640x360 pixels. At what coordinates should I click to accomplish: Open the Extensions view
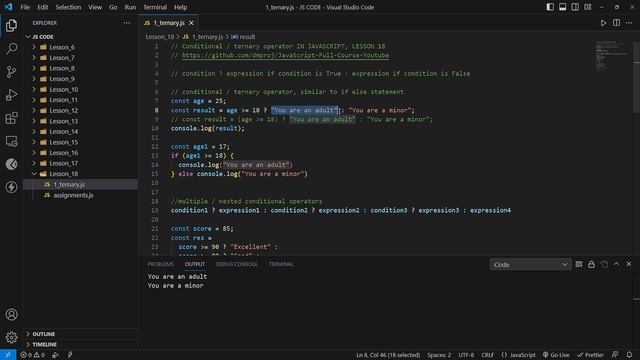pyautogui.click(x=11, y=118)
